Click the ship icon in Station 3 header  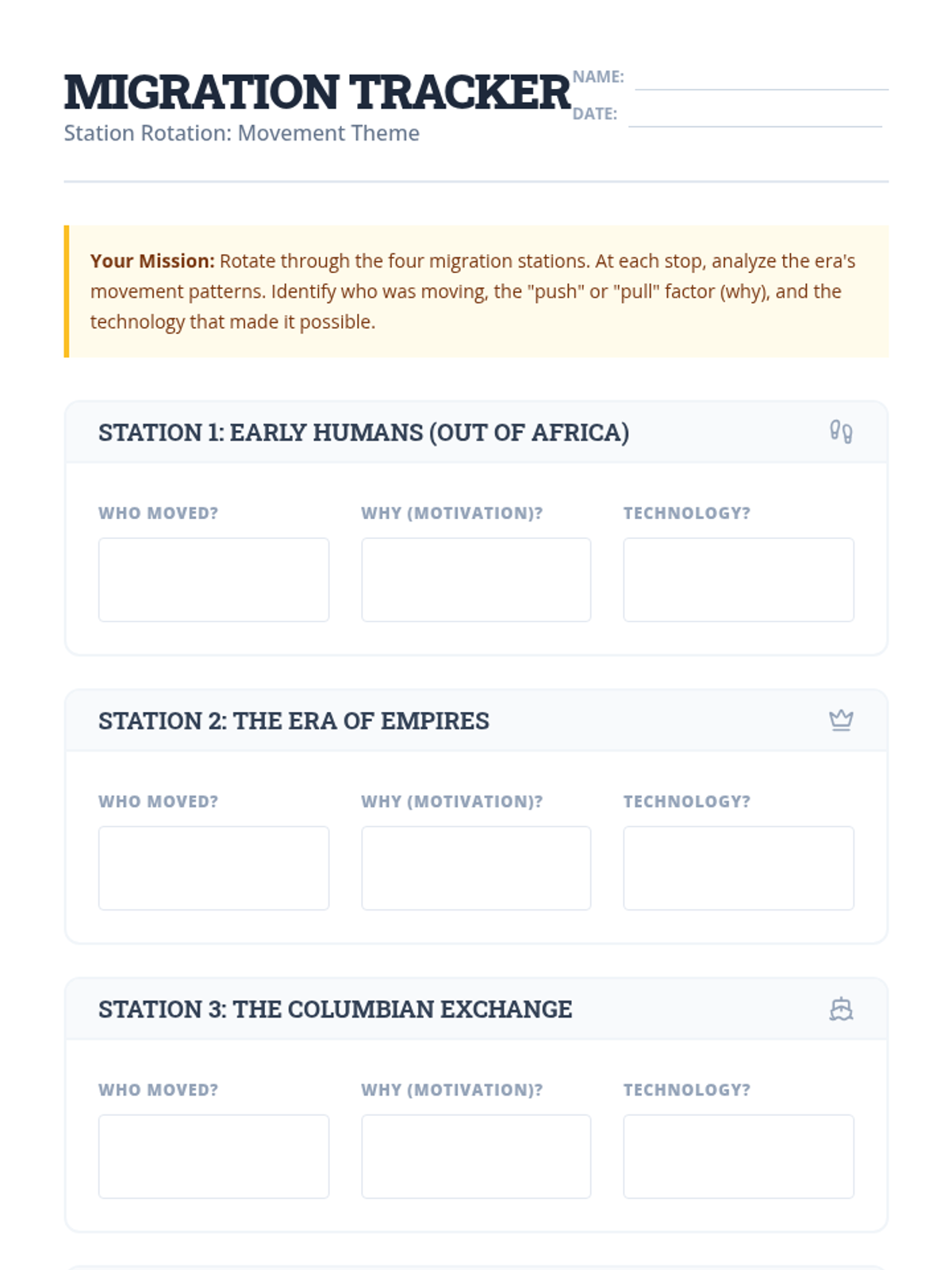coord(841,1009)
